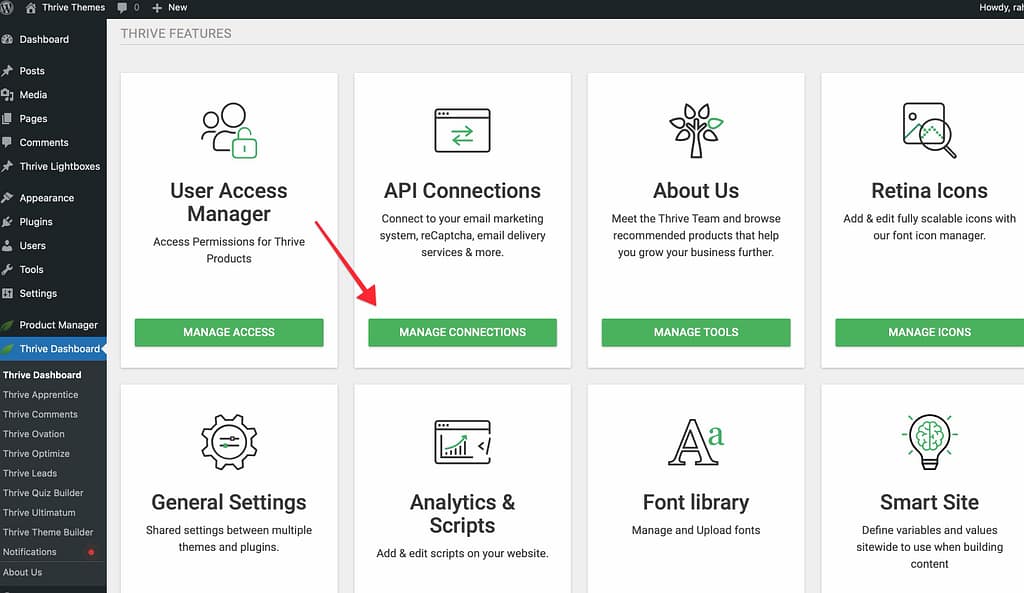This screenshot has height=593, width=1024.
Task: Open Notifications in Thrive submenu
Action: (x=30, y=552)
